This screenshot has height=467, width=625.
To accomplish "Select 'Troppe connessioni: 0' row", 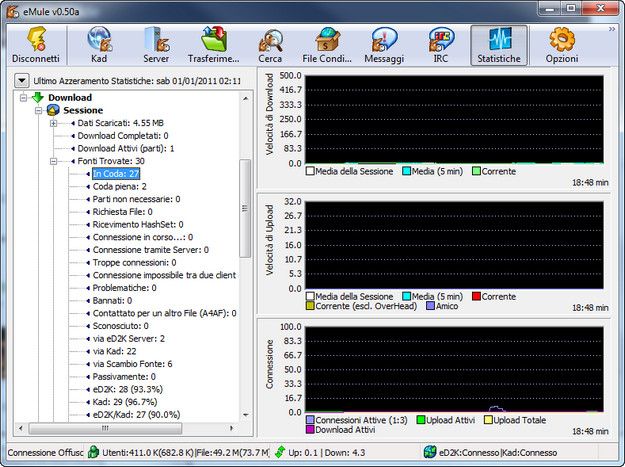I will [x=134, y=263].
